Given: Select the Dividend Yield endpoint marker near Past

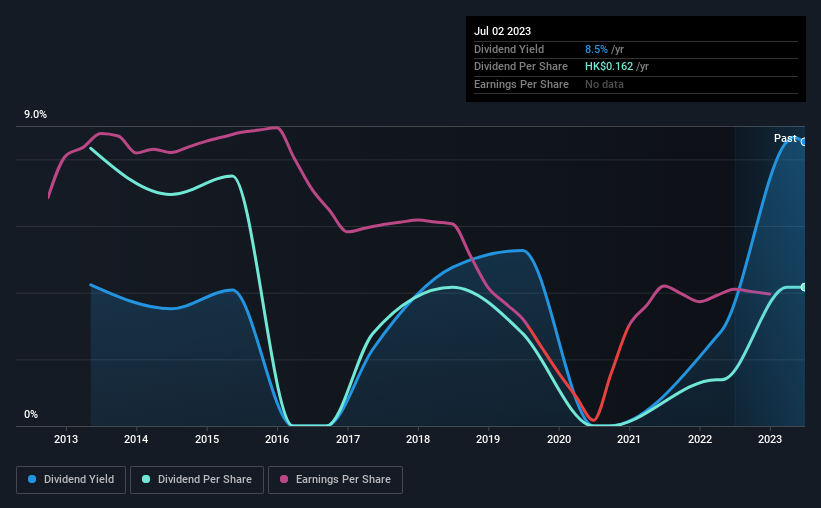Looking at the screenshot, I should pos(804,141).
